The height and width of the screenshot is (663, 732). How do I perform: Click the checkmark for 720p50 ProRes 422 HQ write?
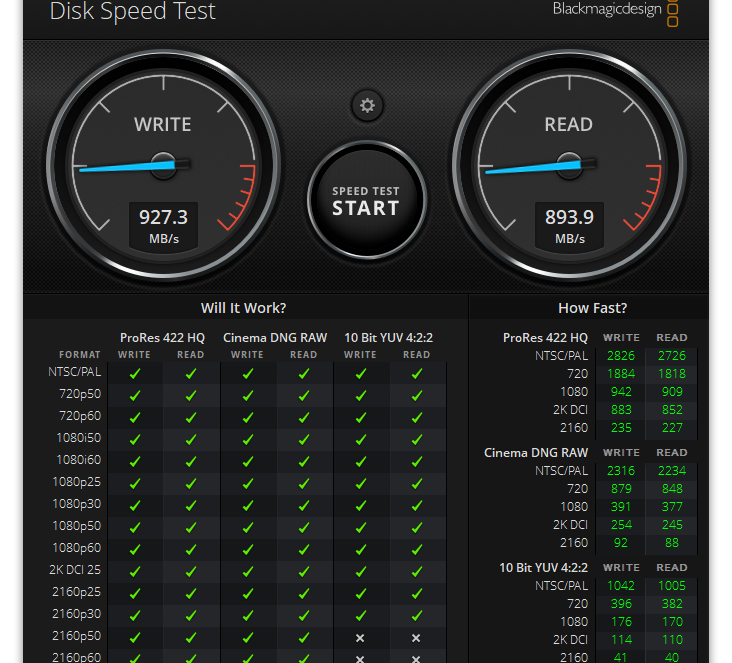tap(135, 395)
